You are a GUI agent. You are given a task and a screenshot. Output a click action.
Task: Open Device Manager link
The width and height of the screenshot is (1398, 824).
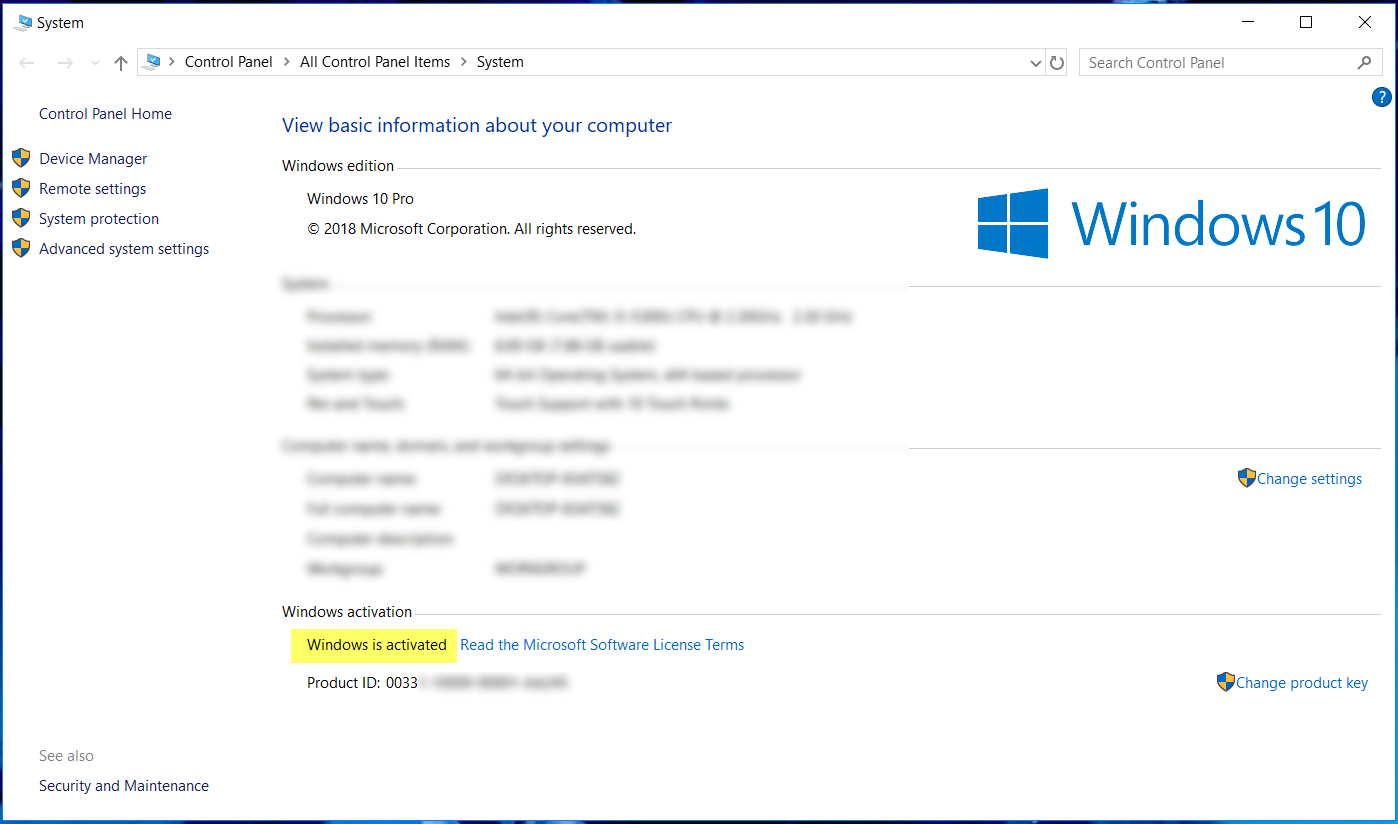(93, 159)
